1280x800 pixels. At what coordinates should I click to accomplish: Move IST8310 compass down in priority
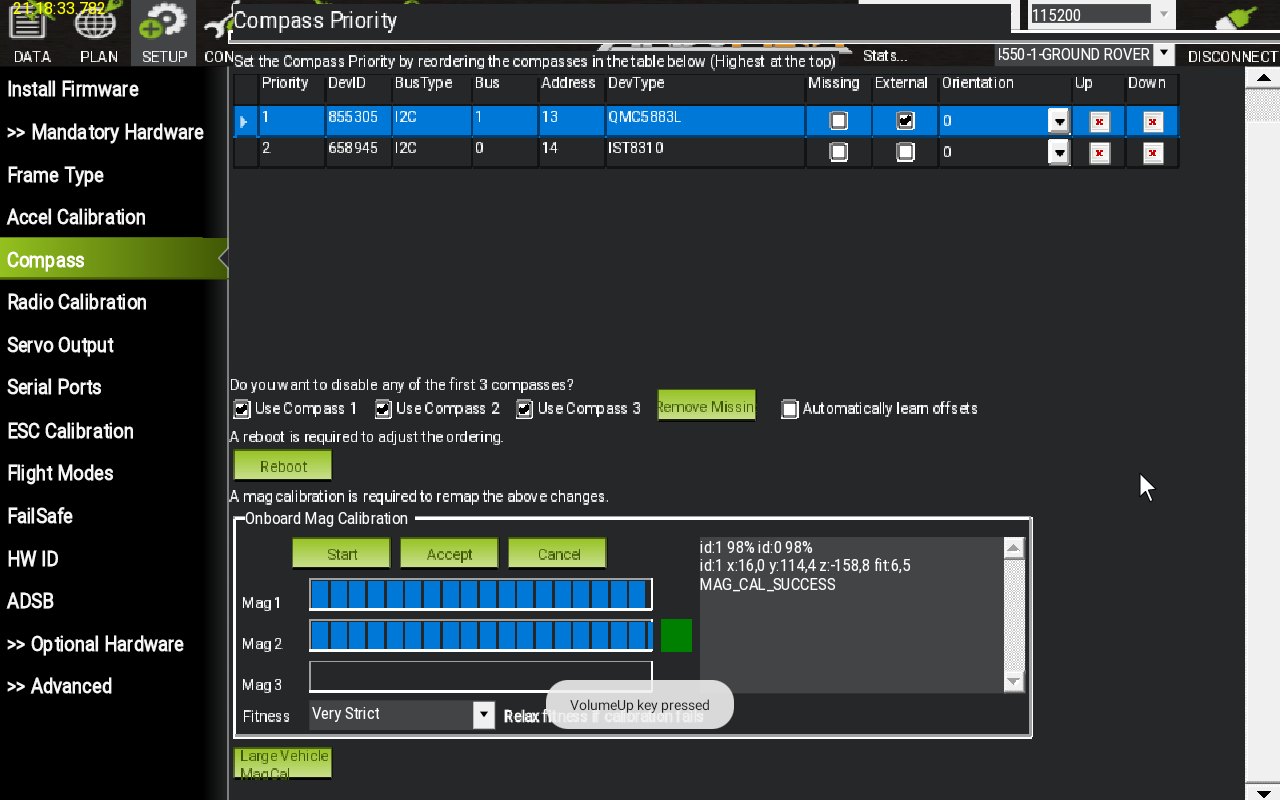point(1152,153)
